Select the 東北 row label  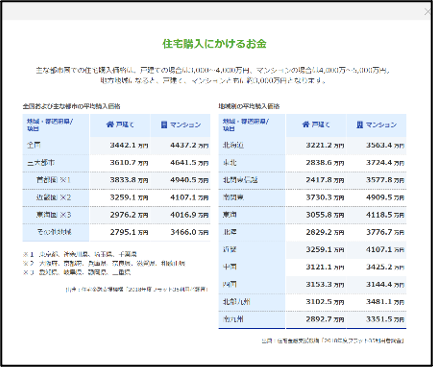click(230, 163)
